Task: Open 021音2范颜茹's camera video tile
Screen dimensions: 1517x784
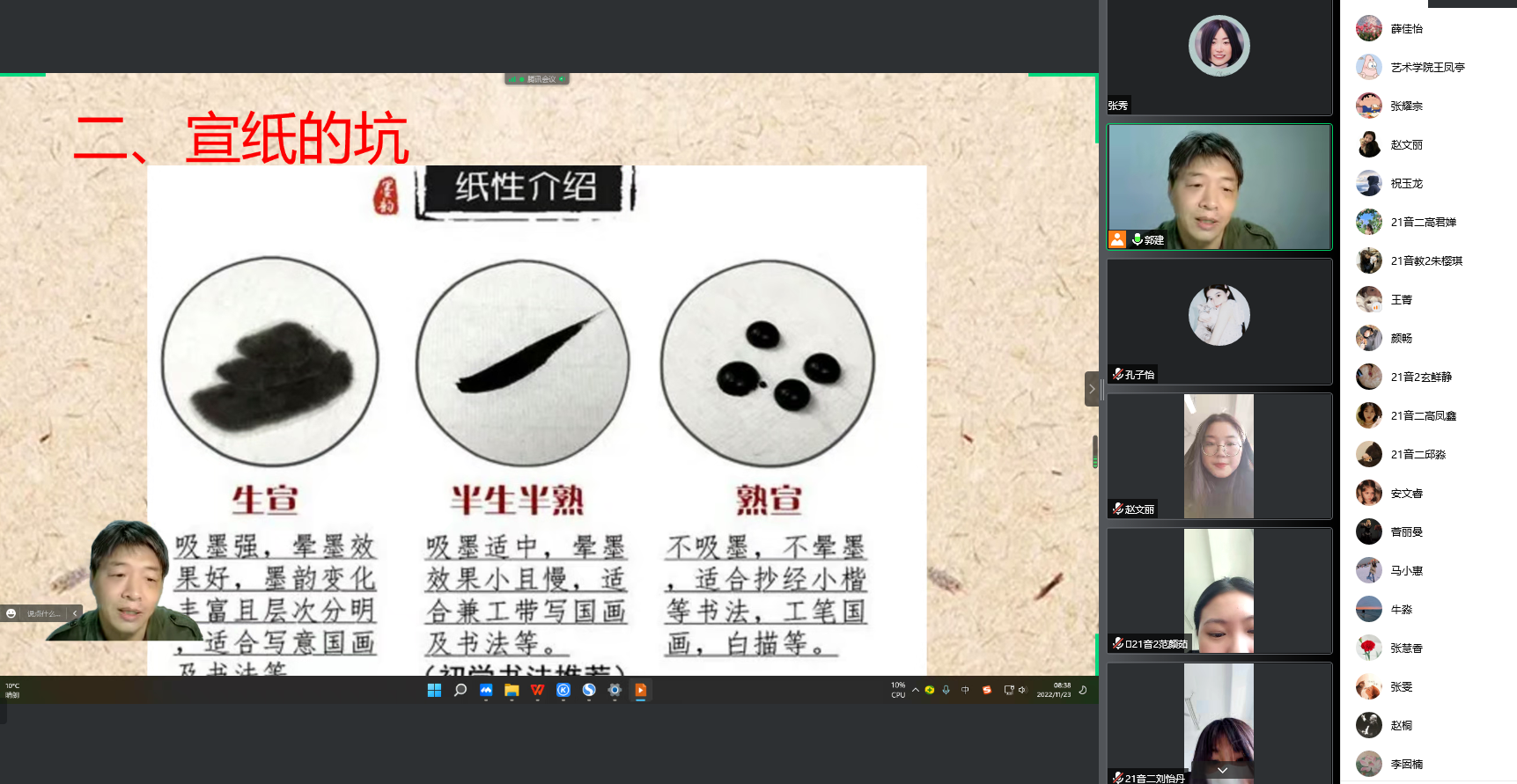Action: click(x=1219, y=590)
